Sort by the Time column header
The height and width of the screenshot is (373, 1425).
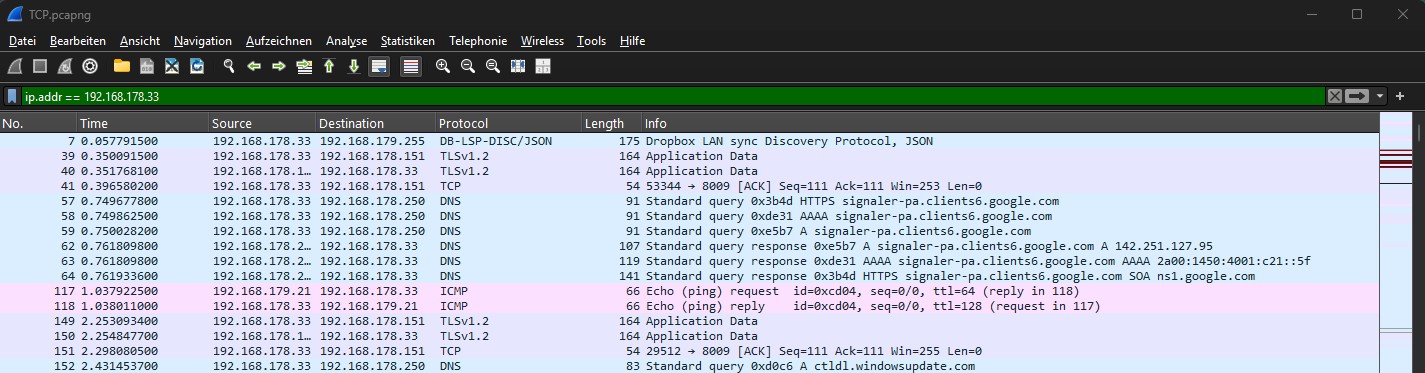(x=142, y=124)
